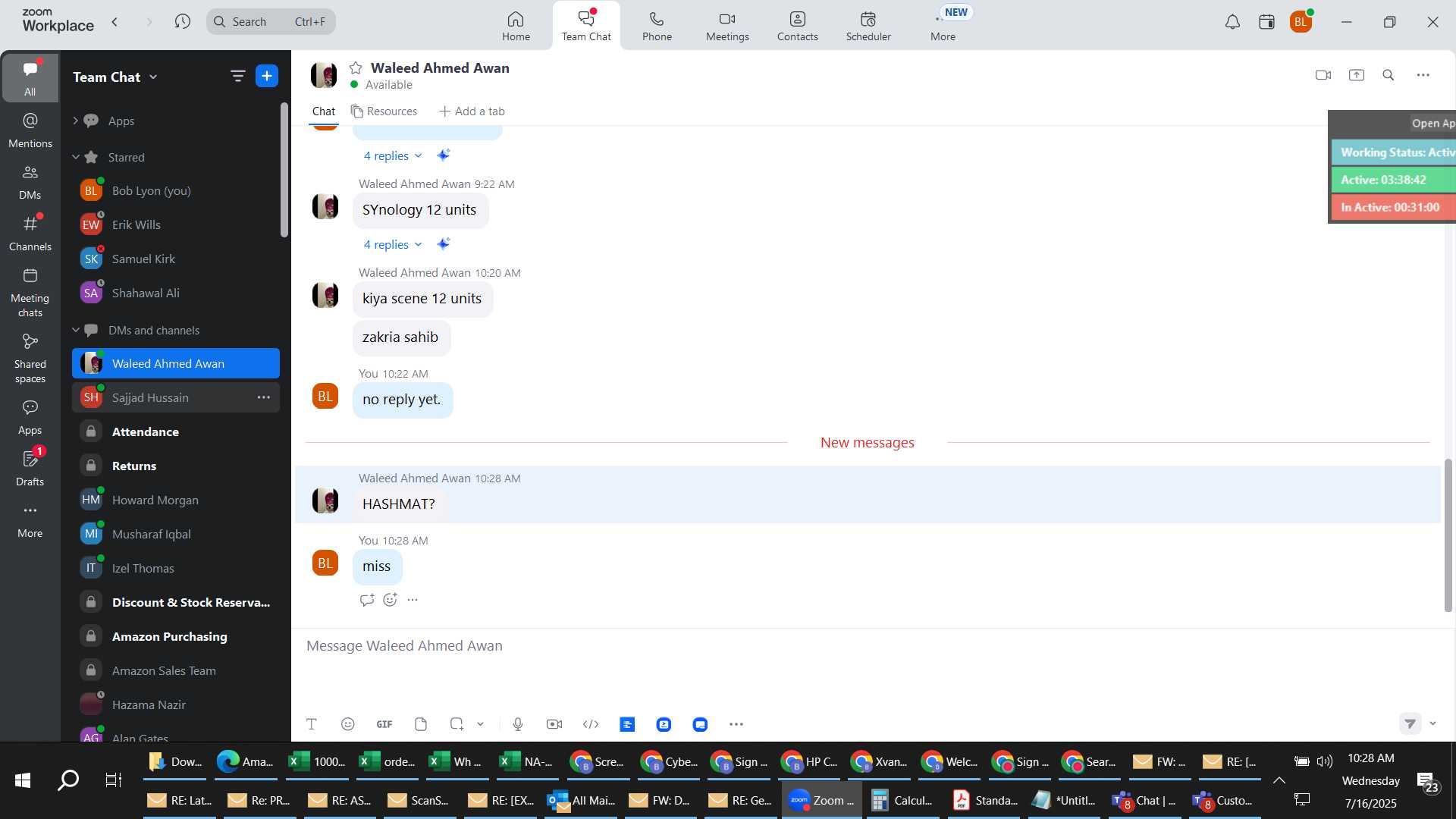
Task: Star the Waleed Ahmed Awan conversation
Action: 356,68
